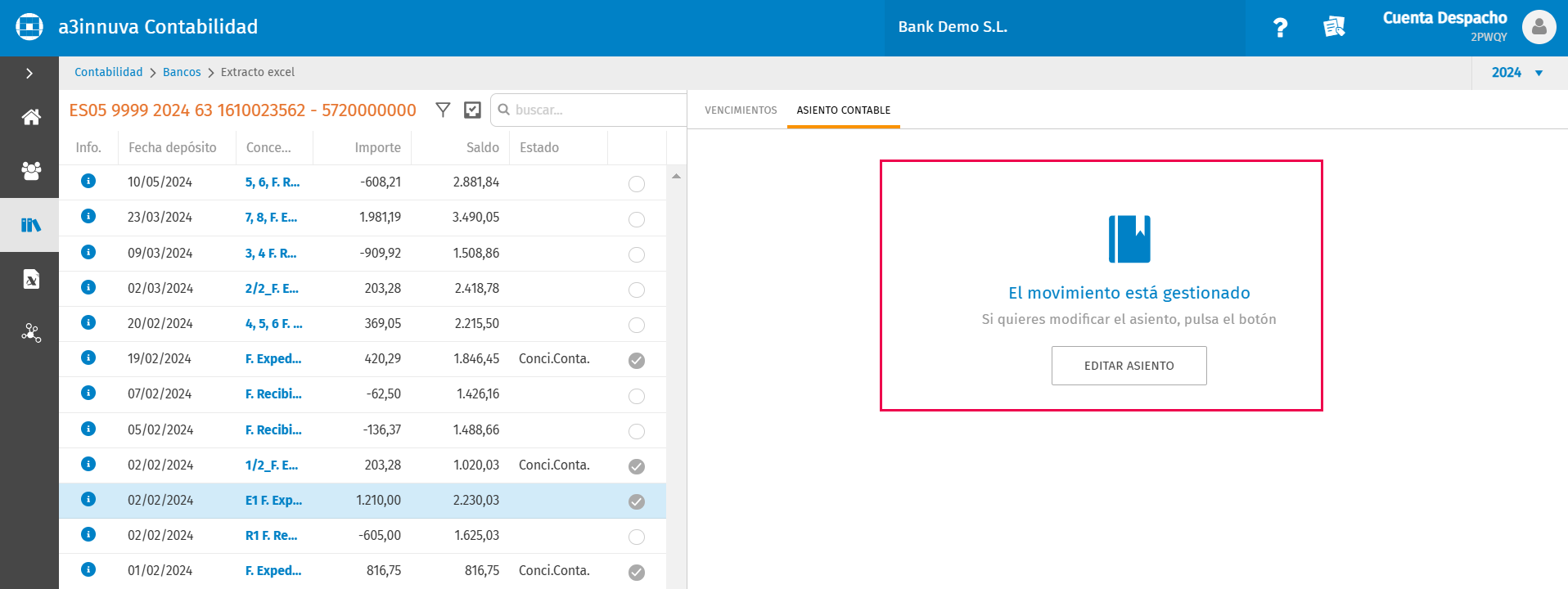Click the buscar search field

pos(588,110)
